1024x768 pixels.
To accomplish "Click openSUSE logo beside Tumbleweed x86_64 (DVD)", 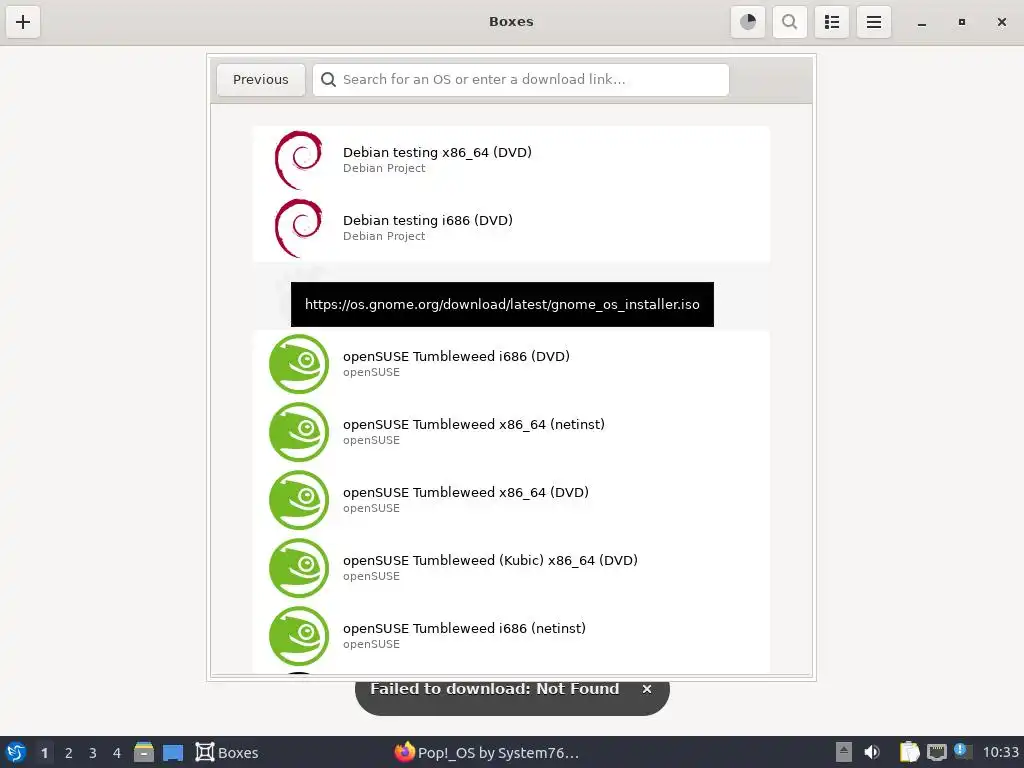I will [299, 500].
